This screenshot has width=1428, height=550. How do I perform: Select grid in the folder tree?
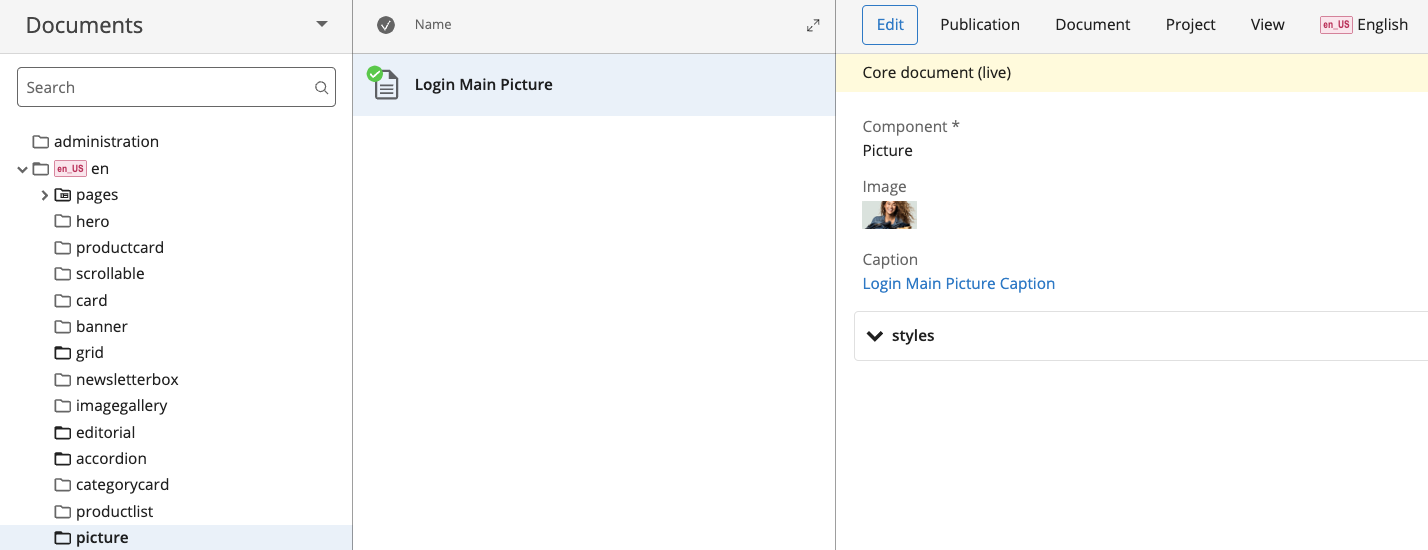[90, 353]
